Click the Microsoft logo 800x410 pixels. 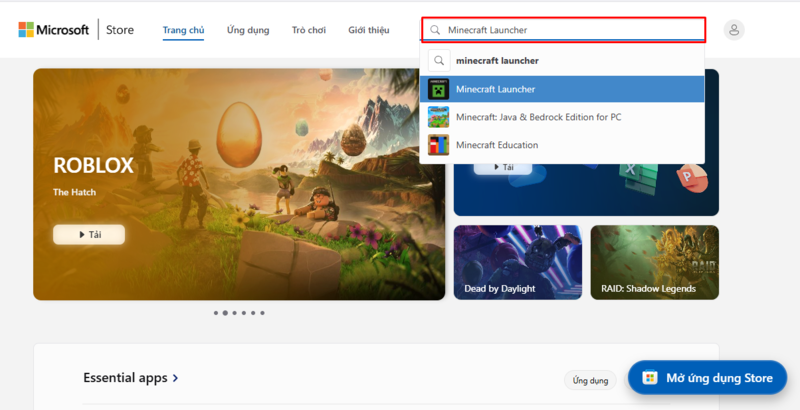pyautogui.click(x=54, y=30)
